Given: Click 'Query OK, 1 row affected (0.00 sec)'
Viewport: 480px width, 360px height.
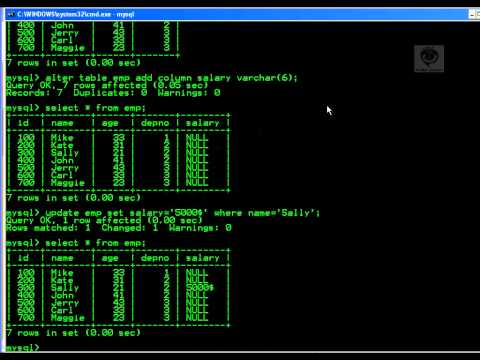Looking at the screenshot, I should (x=104, y=220).
